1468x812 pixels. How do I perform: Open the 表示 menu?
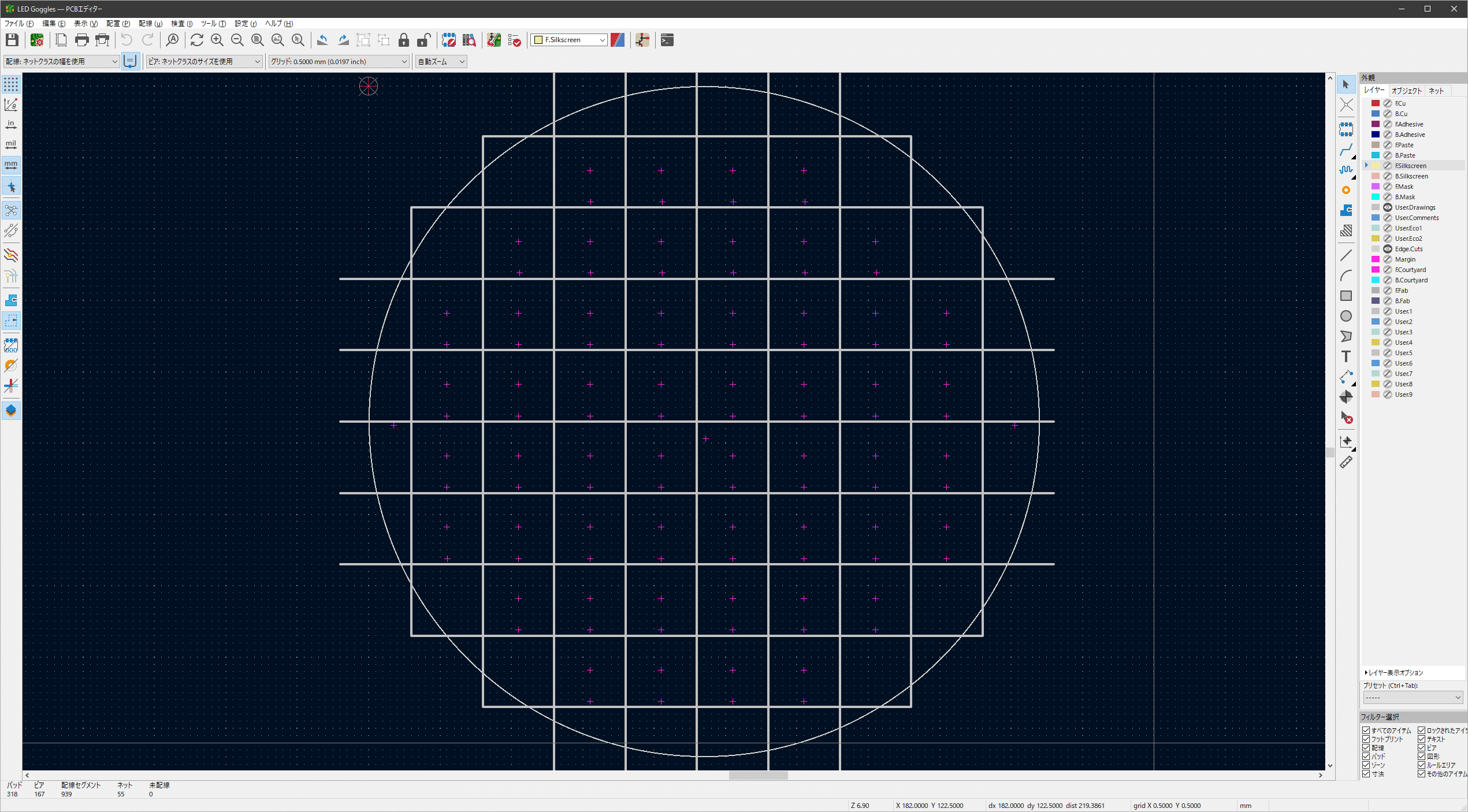click(86, 24)
